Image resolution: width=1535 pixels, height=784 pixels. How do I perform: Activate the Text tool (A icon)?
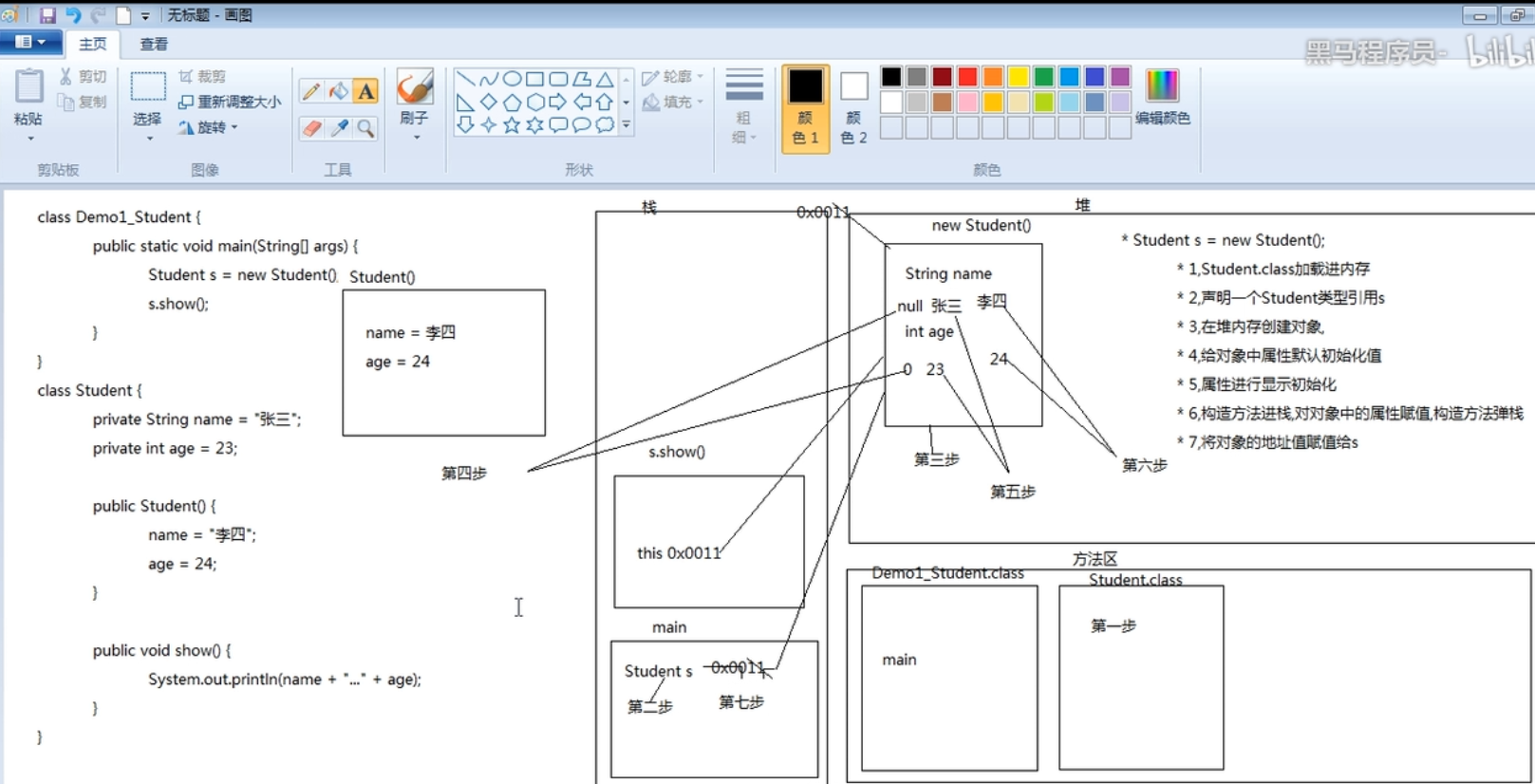365,91
